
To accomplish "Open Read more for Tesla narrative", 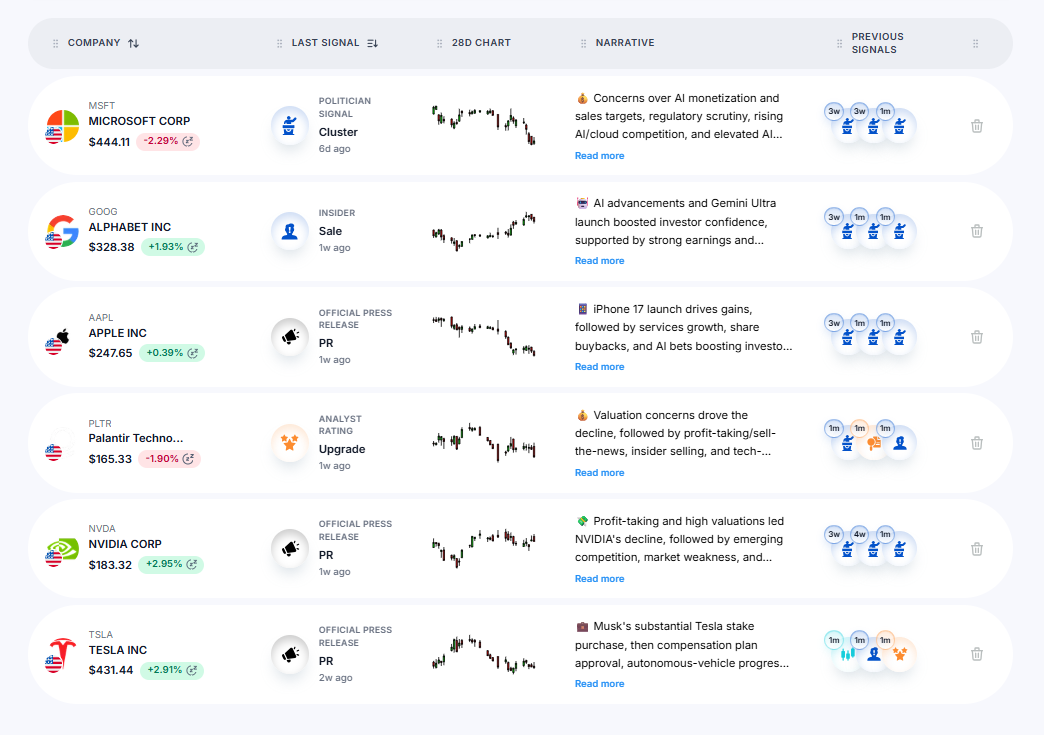I will pos(599,684).
